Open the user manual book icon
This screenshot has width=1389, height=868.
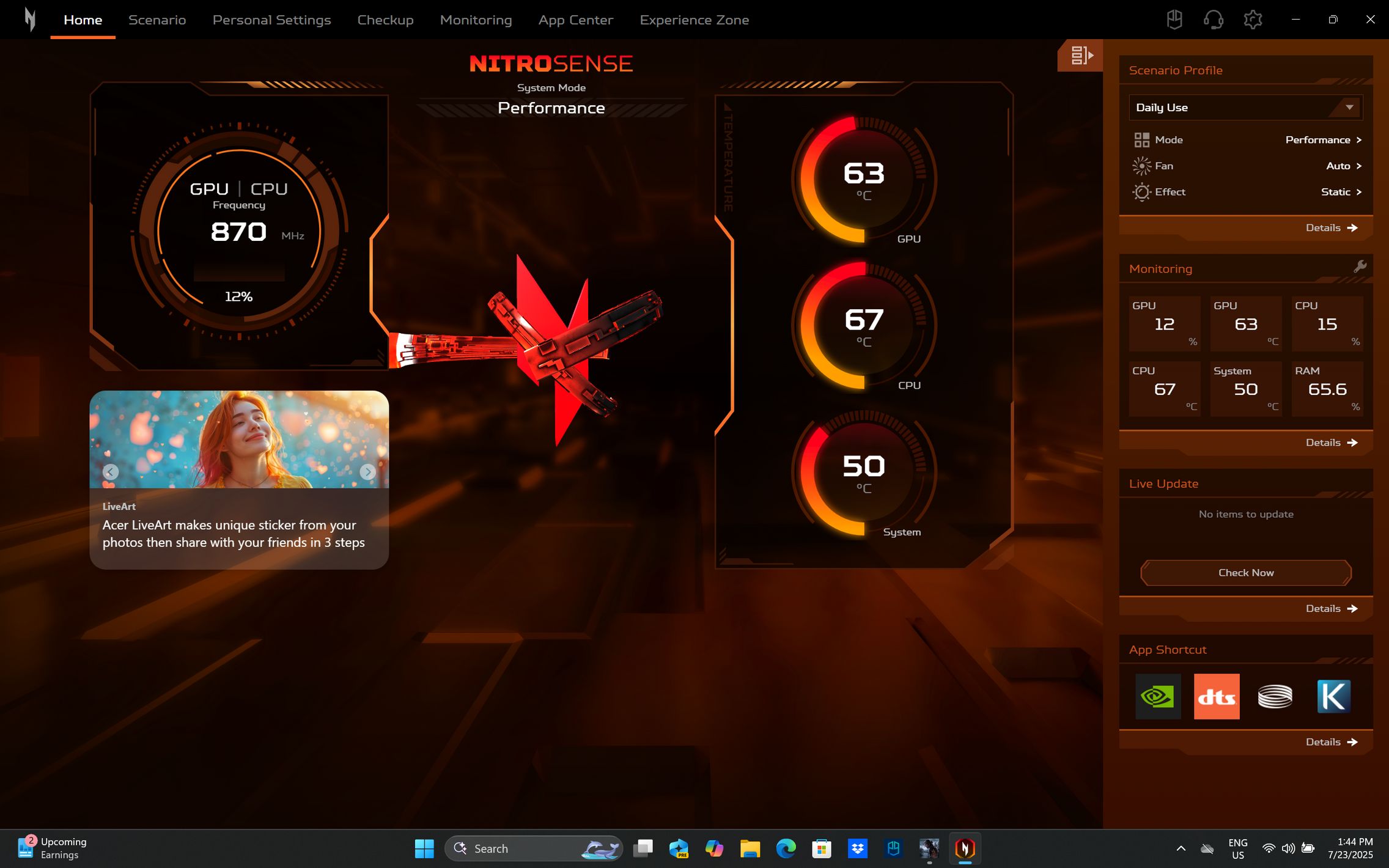click(1174, 20)
